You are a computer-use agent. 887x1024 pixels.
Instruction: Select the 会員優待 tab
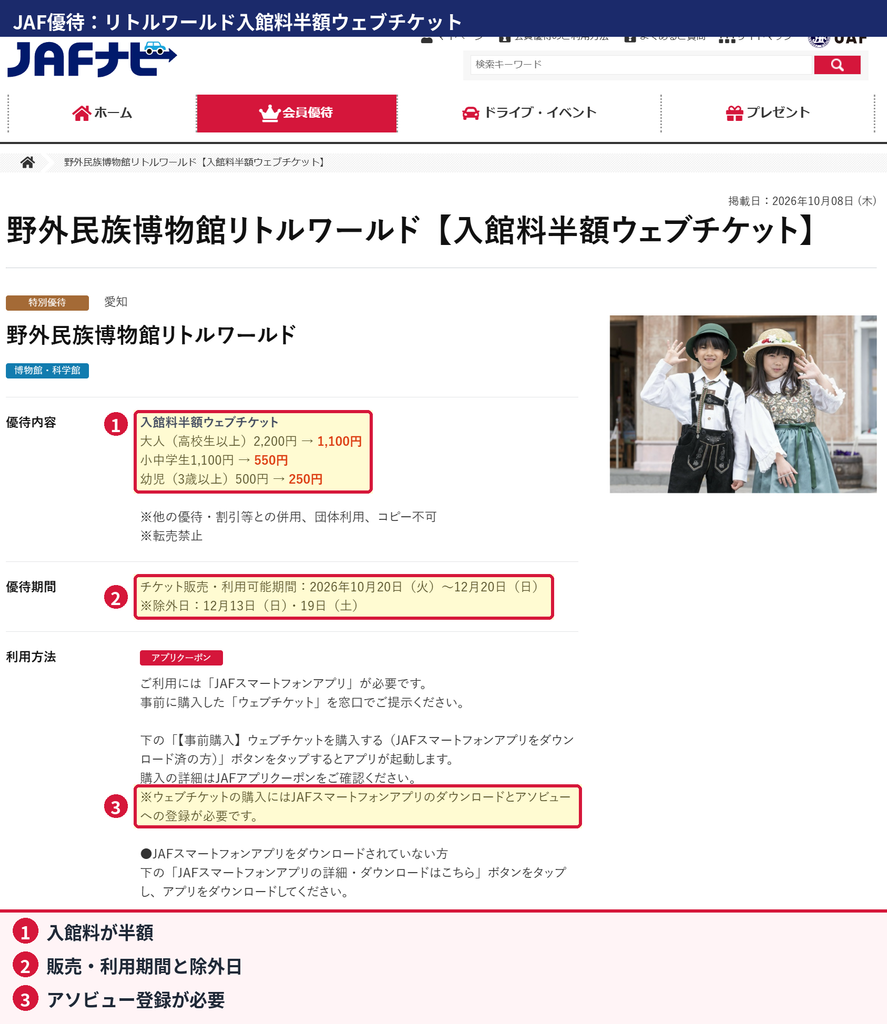click(x=297, y=113)
